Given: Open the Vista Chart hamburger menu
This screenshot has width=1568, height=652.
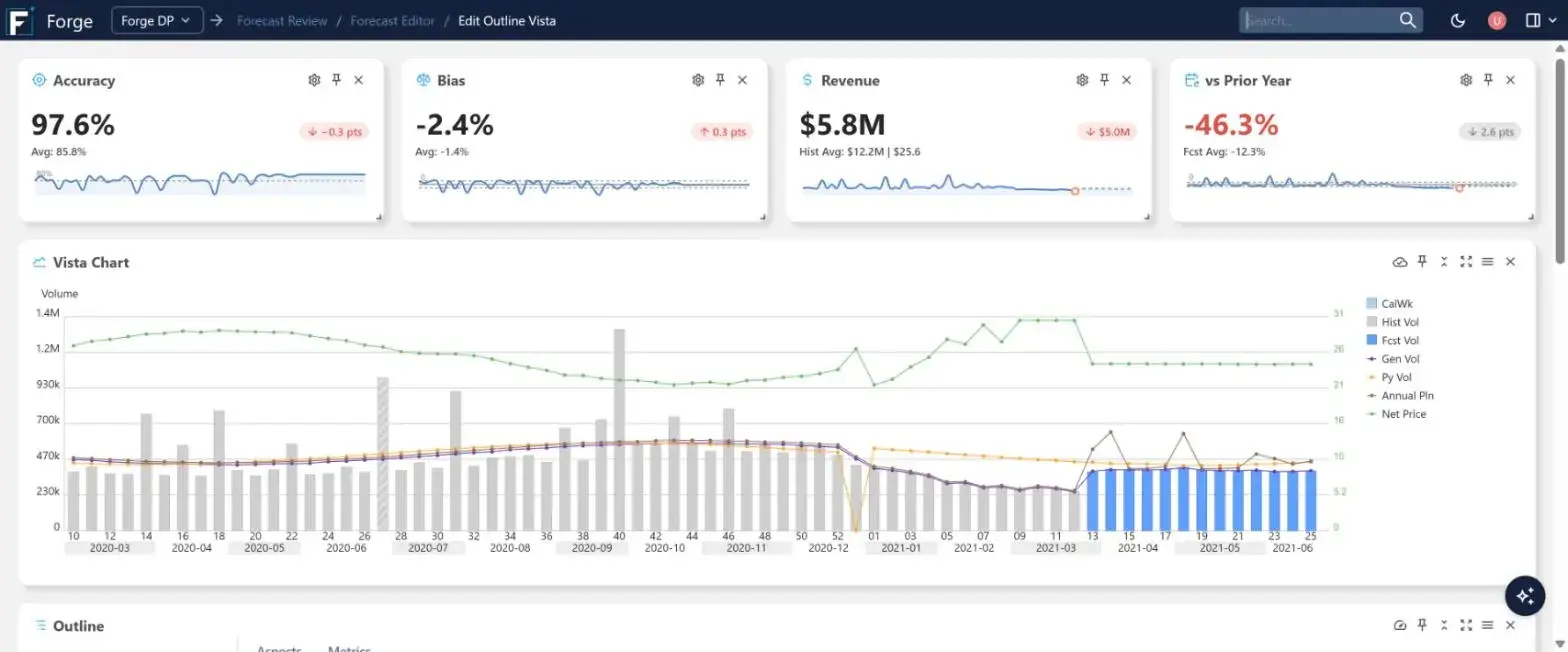Looking at the screenshot, I should pyautogui.click(x=1488, y=262).
